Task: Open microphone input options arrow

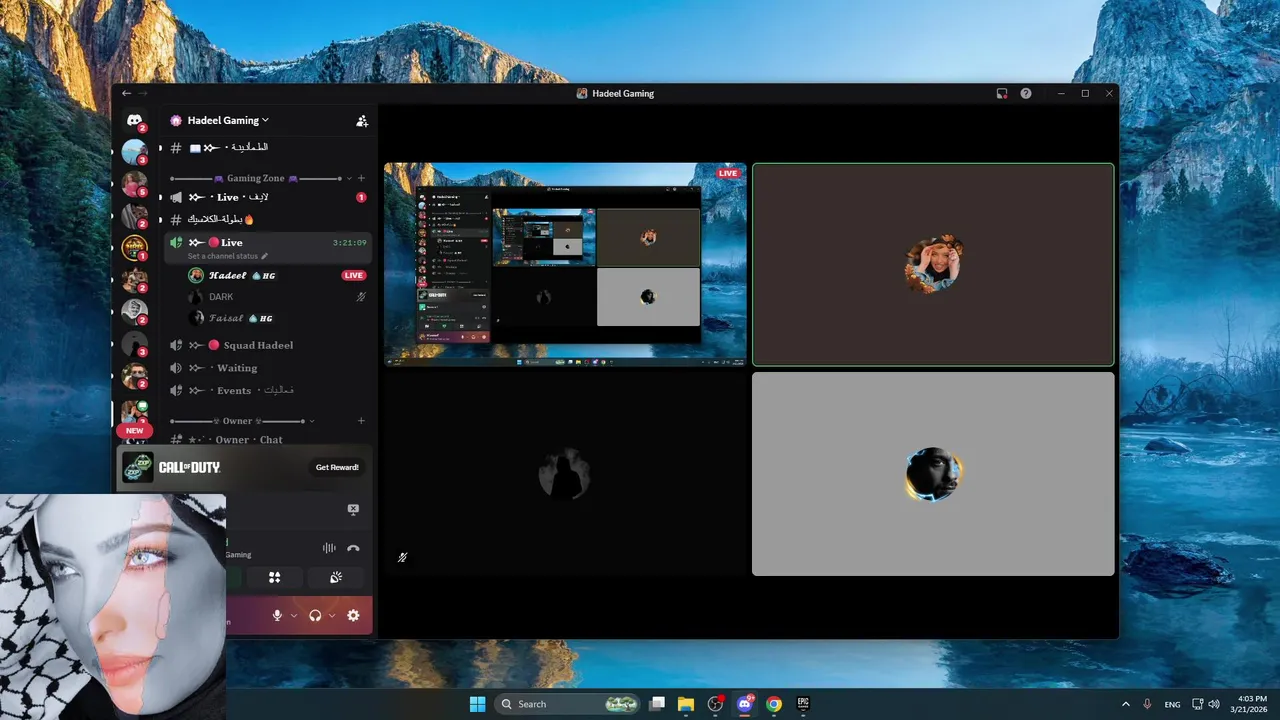Action: (294, 616)
